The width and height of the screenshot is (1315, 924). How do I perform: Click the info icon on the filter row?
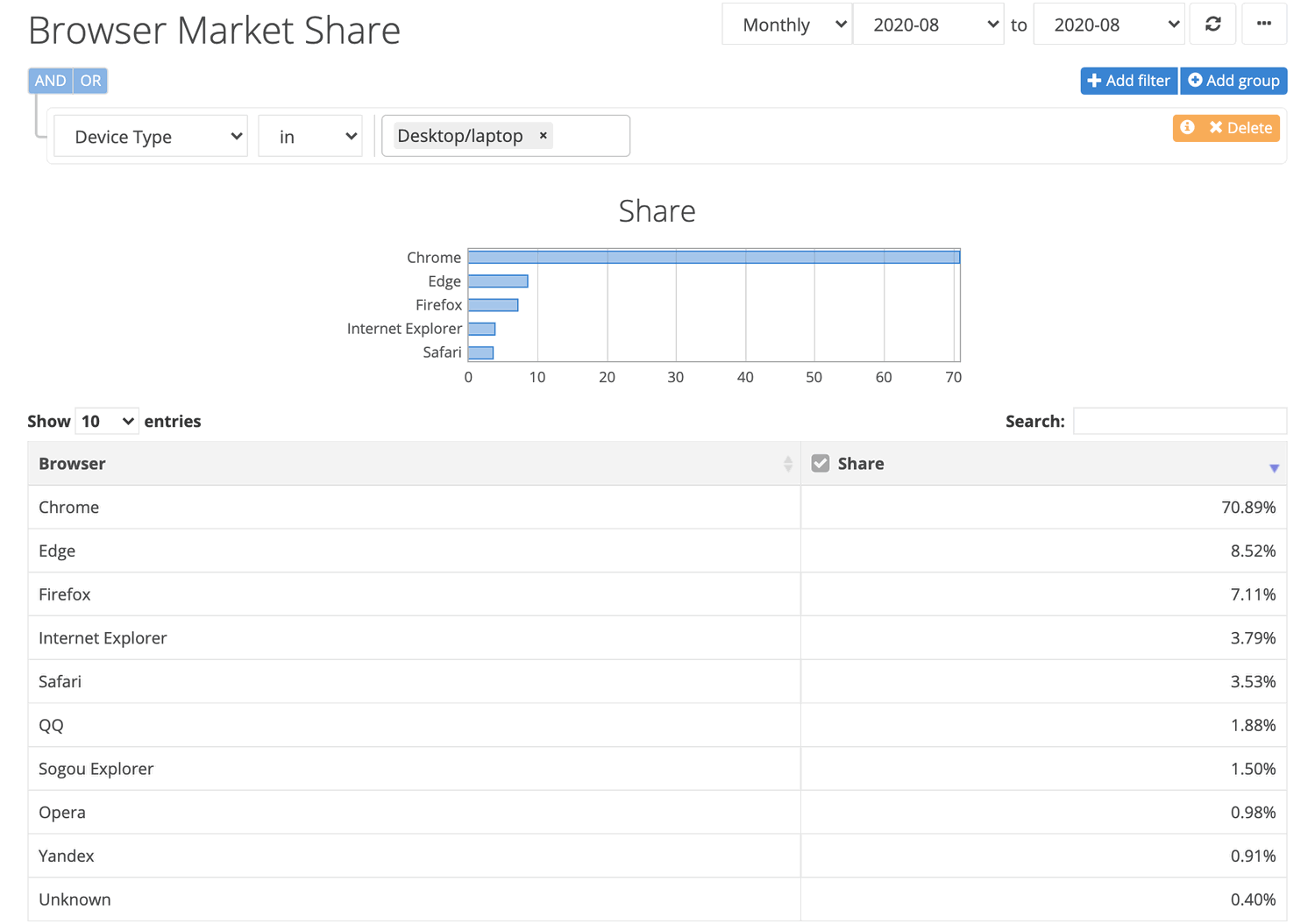[1188, 128]
